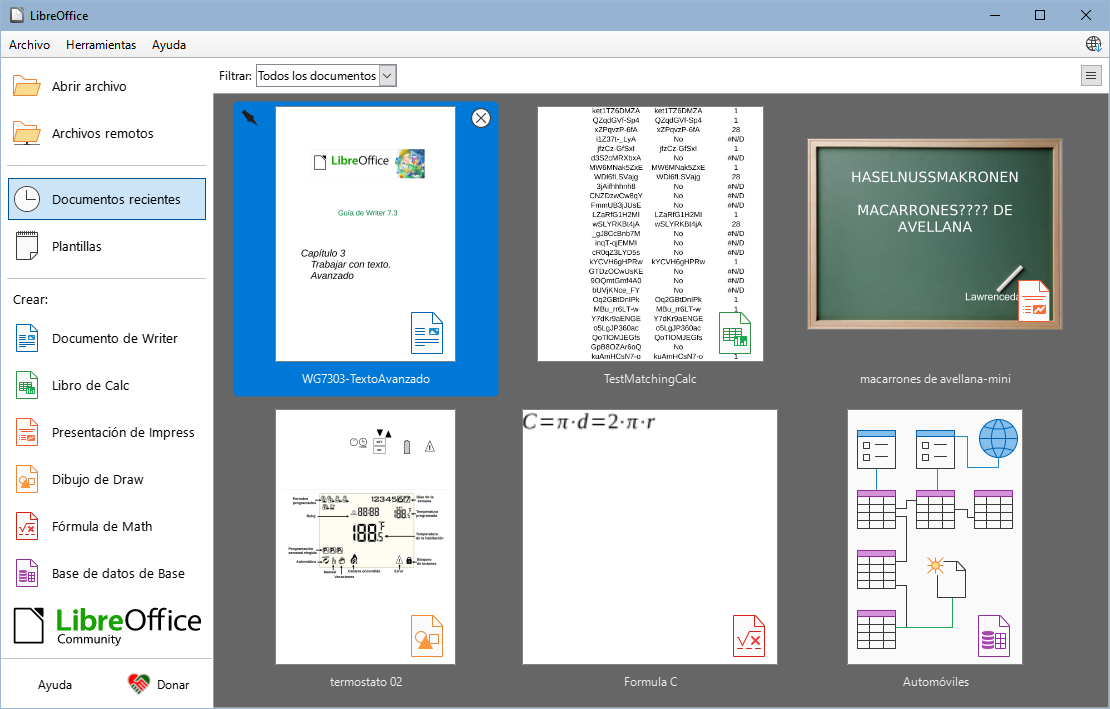The height and width of the screenshot is (709, 1110).
Task: Click the TestMatchingCalc file name
Action: [x=650, y=379]
